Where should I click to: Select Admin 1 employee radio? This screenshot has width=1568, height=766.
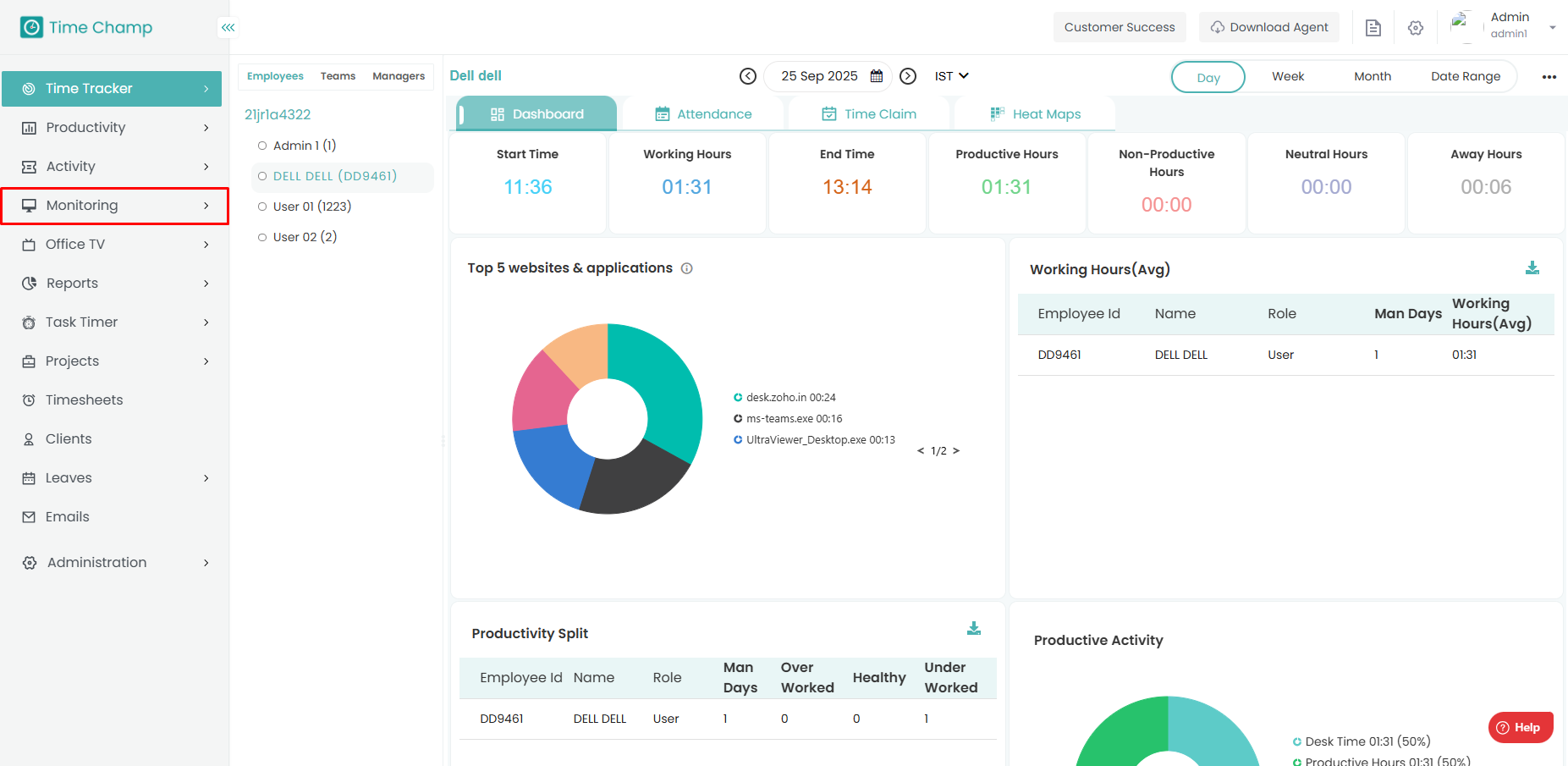click(262, 146)
